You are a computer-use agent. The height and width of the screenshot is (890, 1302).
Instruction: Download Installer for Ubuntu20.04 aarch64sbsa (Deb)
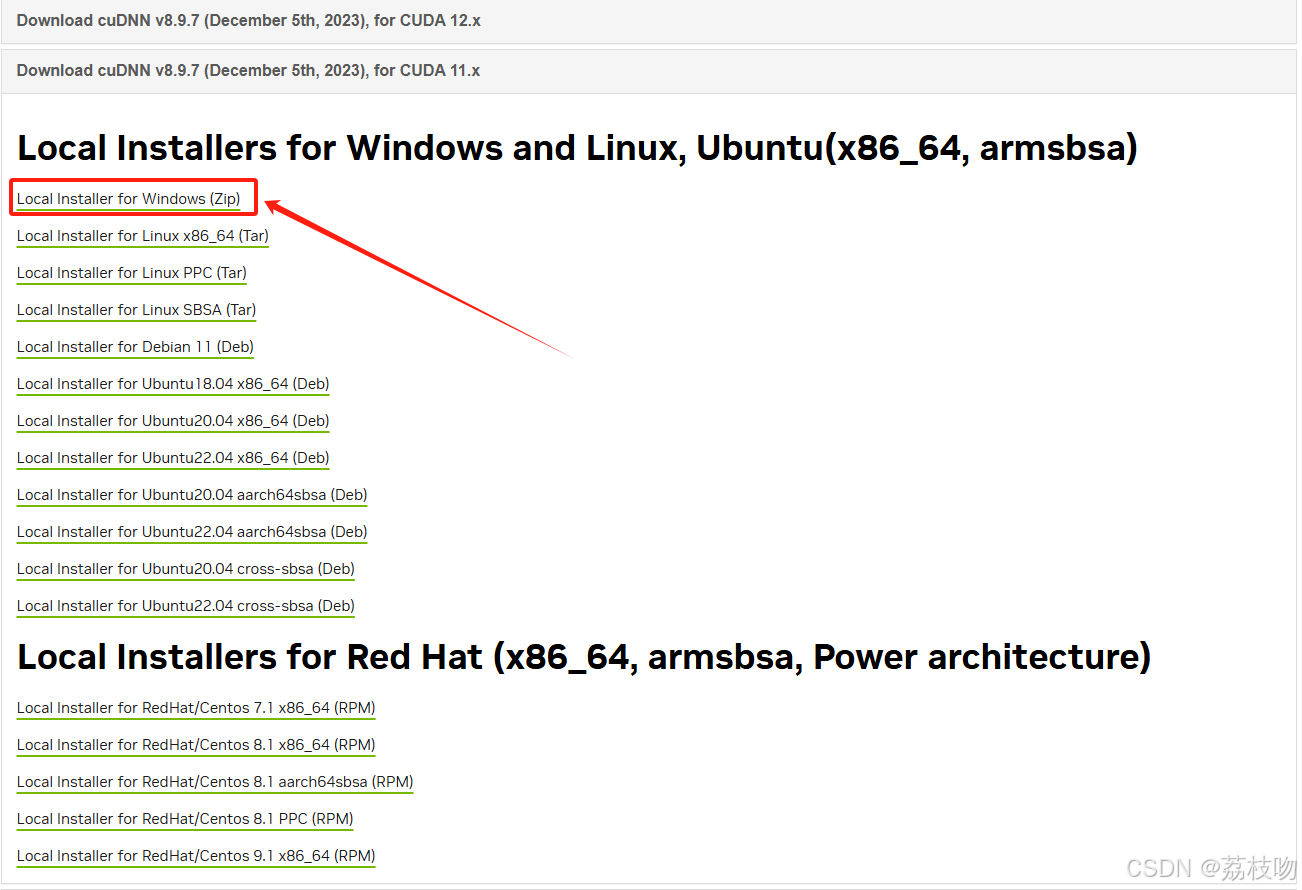pos(192,495)
